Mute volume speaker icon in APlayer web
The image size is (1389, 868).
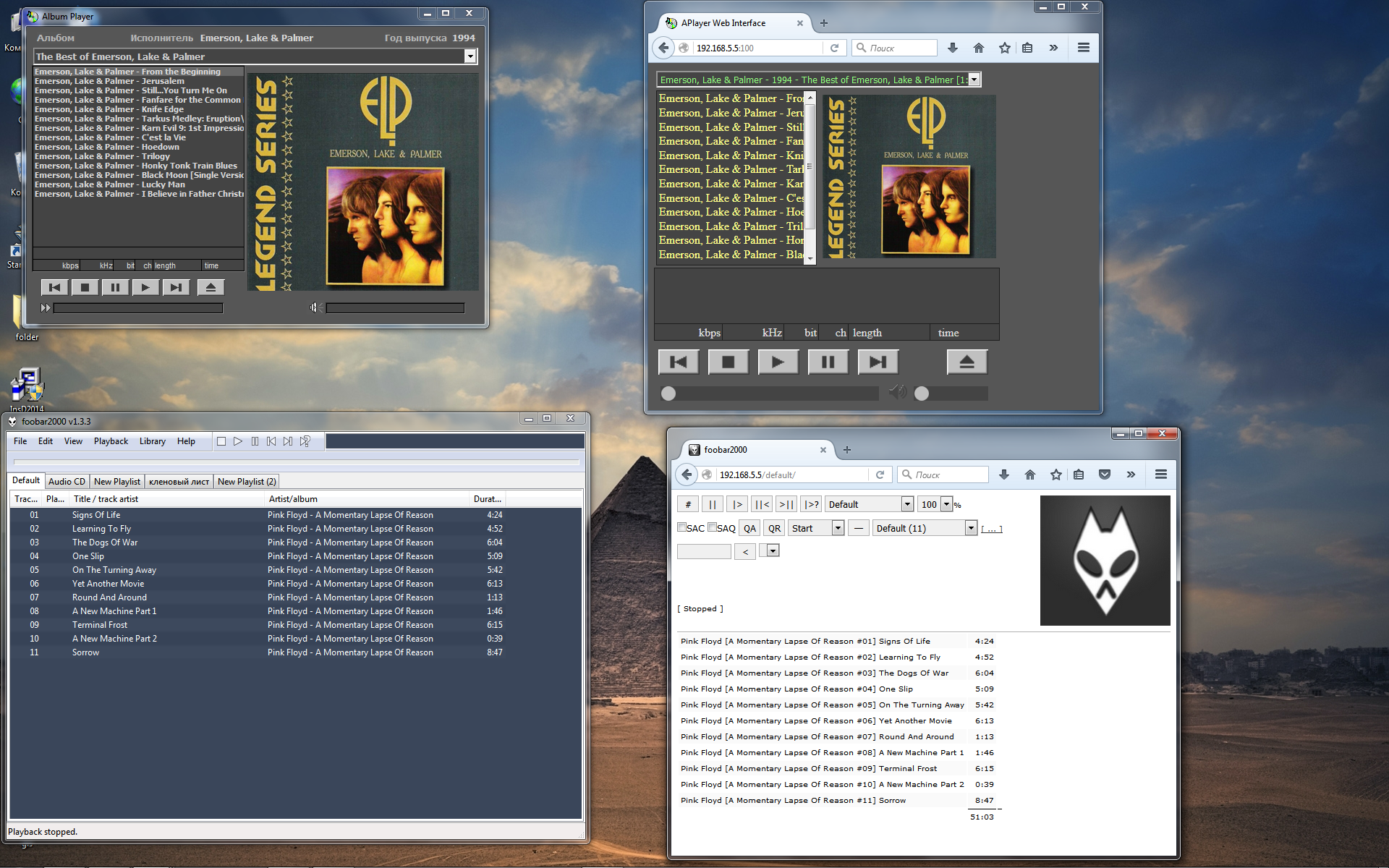pos(897,392)
